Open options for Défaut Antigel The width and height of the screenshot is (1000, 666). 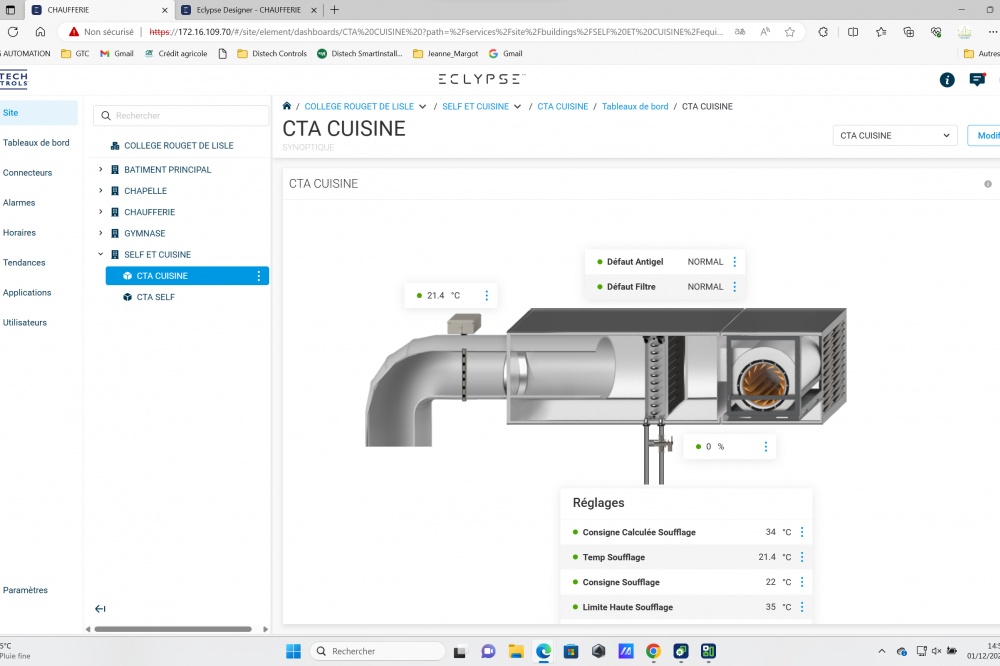735,262
